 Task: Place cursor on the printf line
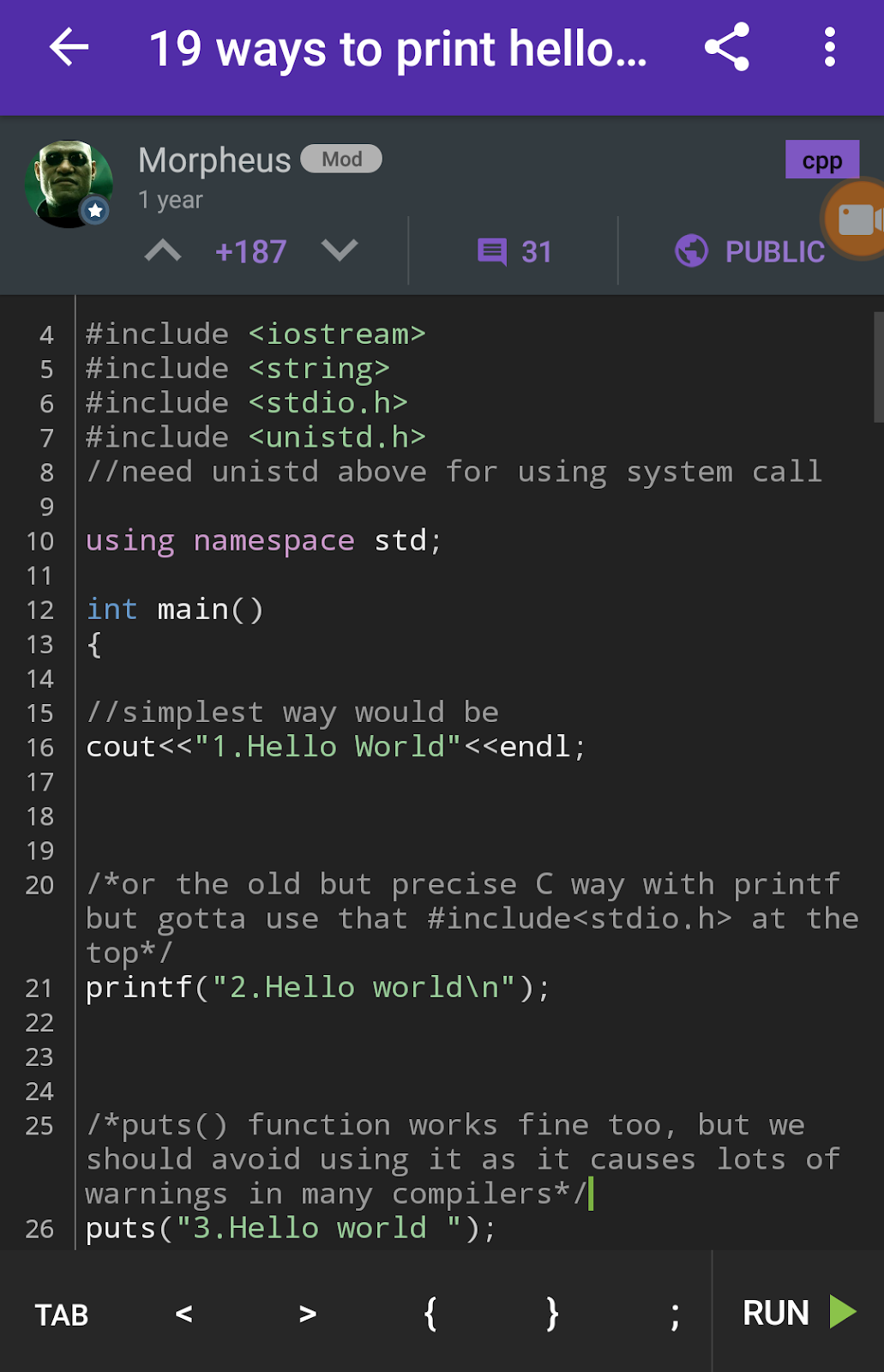[x=317, y=988]
